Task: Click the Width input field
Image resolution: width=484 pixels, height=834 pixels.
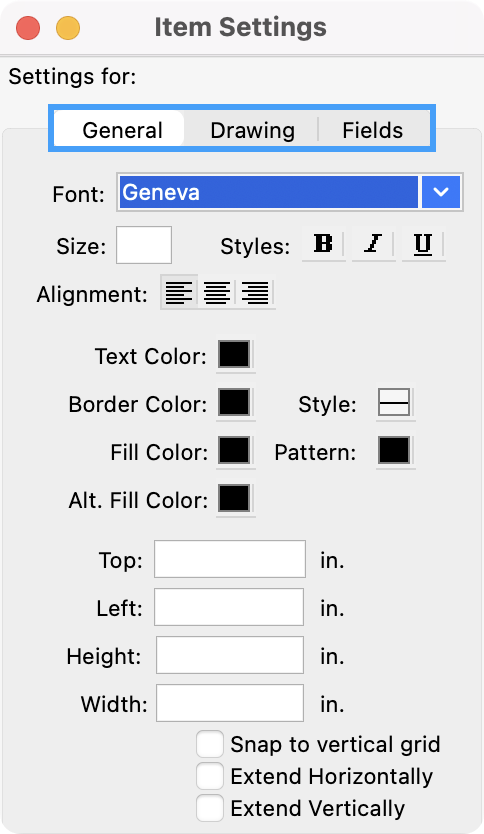Action: tap(230, 703)
